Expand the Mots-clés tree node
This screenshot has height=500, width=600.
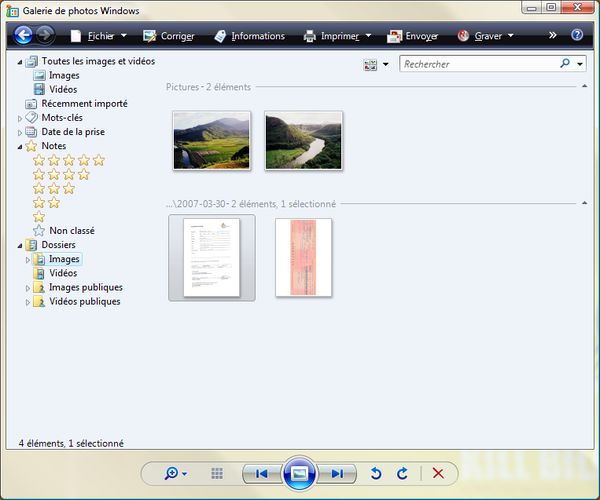[x=20, y=118]
